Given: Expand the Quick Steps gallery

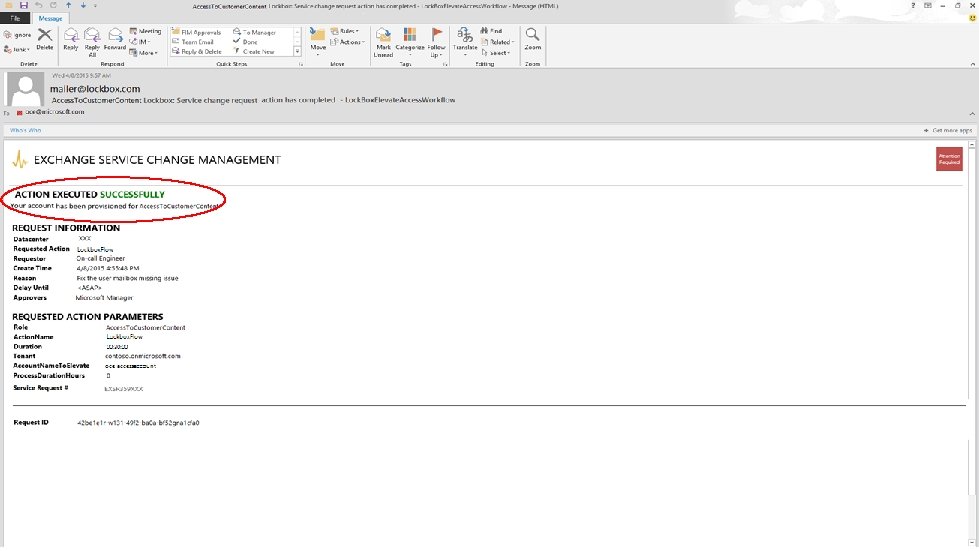Looking at the screenshot, I should click(297, 52).
